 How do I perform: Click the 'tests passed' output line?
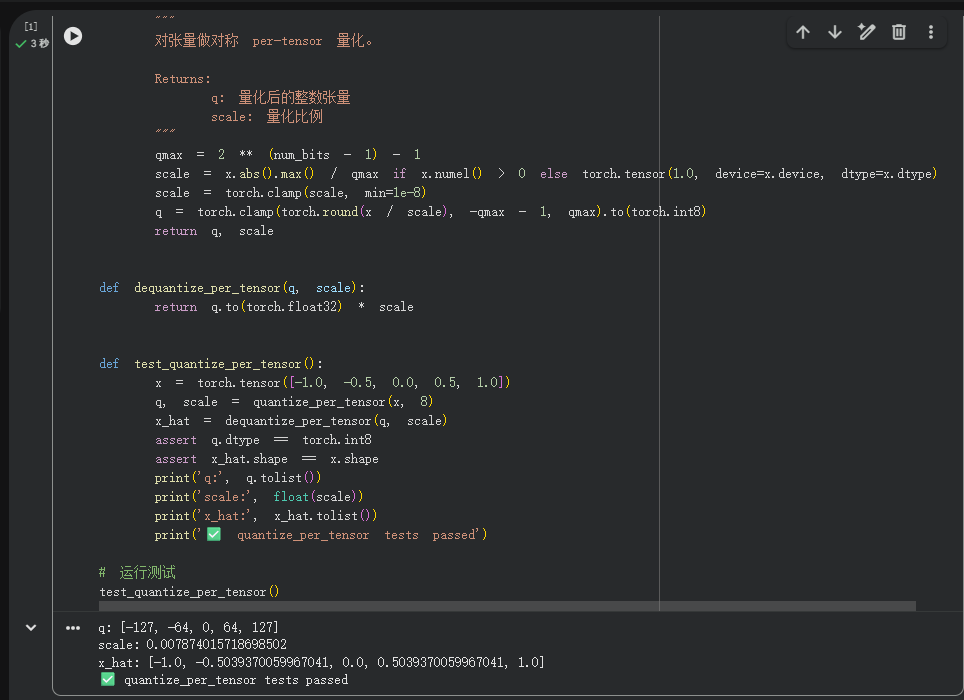click(224, 680)
